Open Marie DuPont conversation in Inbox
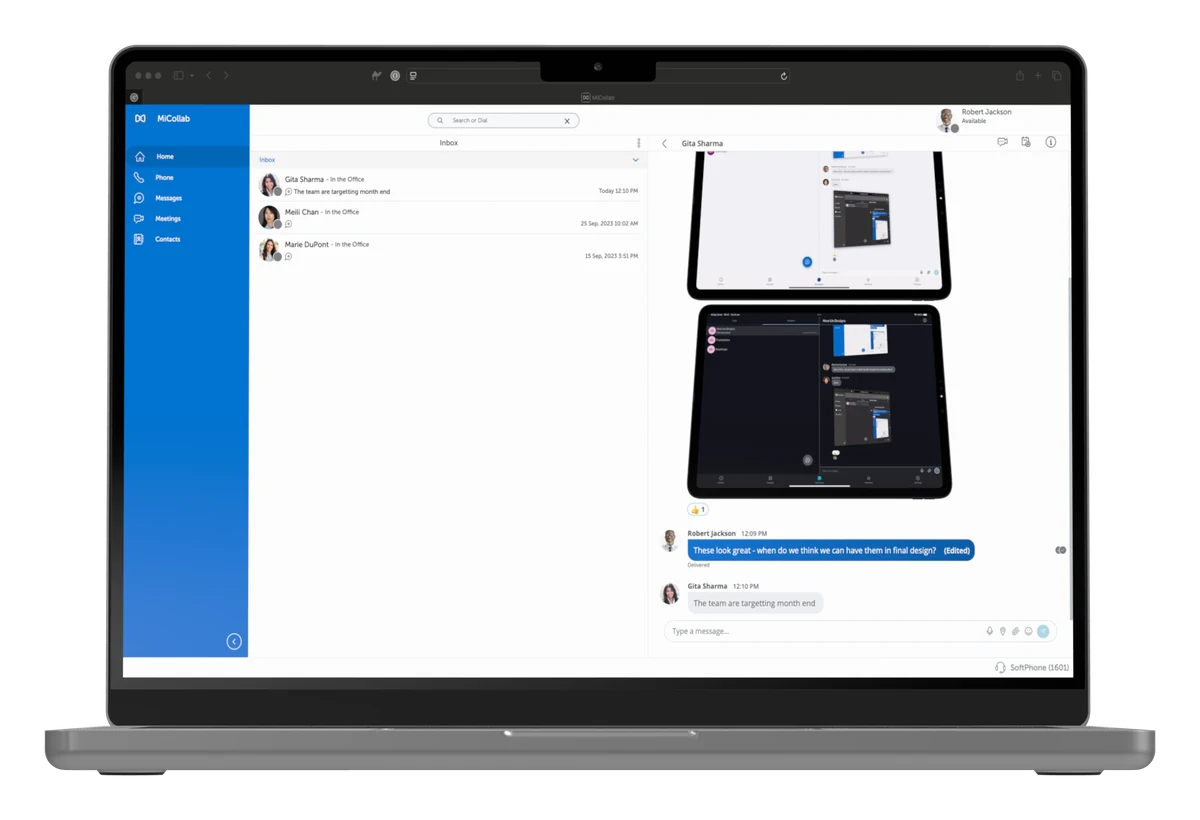The image size is (1200, 820). 448,250
